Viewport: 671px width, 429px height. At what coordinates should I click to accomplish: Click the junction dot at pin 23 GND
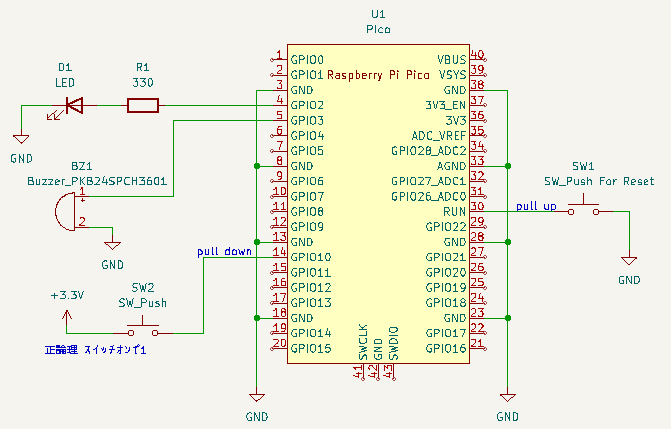(x=508, y=318)
